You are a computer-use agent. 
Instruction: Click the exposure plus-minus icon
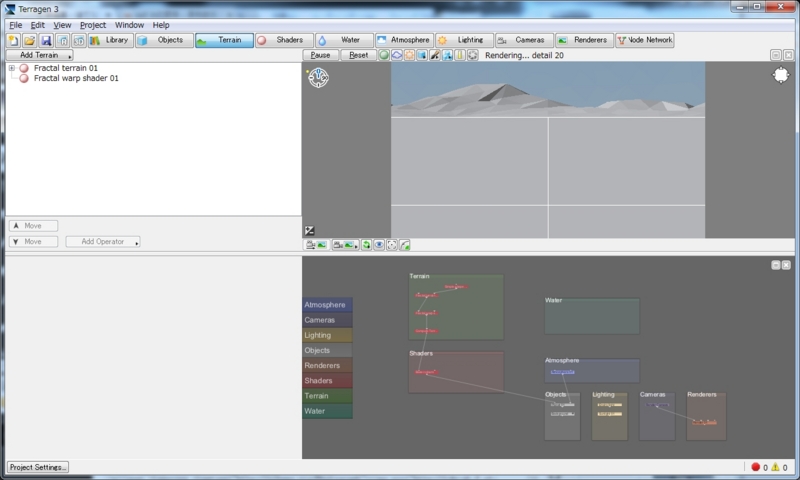pyautogui.click(x=309, y=231)
